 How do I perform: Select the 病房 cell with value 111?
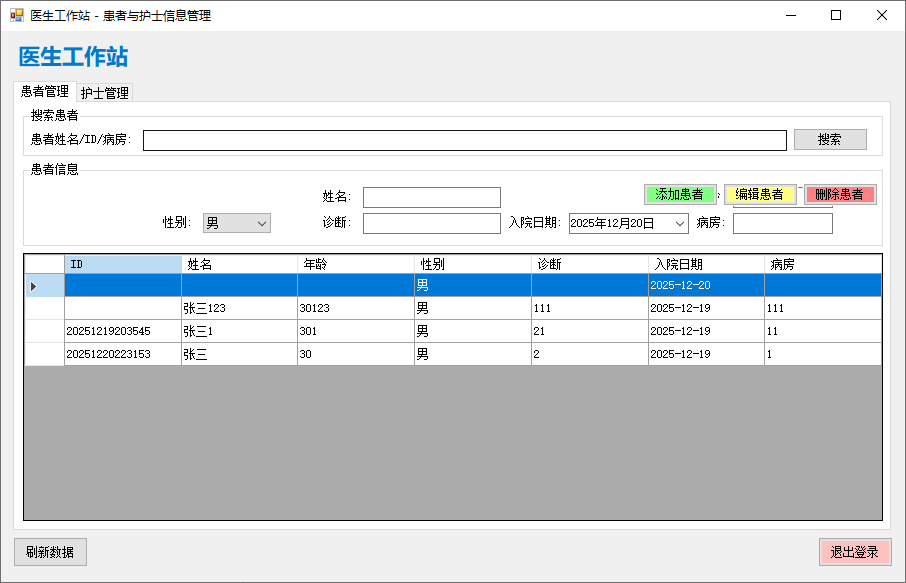coord(823,309)
